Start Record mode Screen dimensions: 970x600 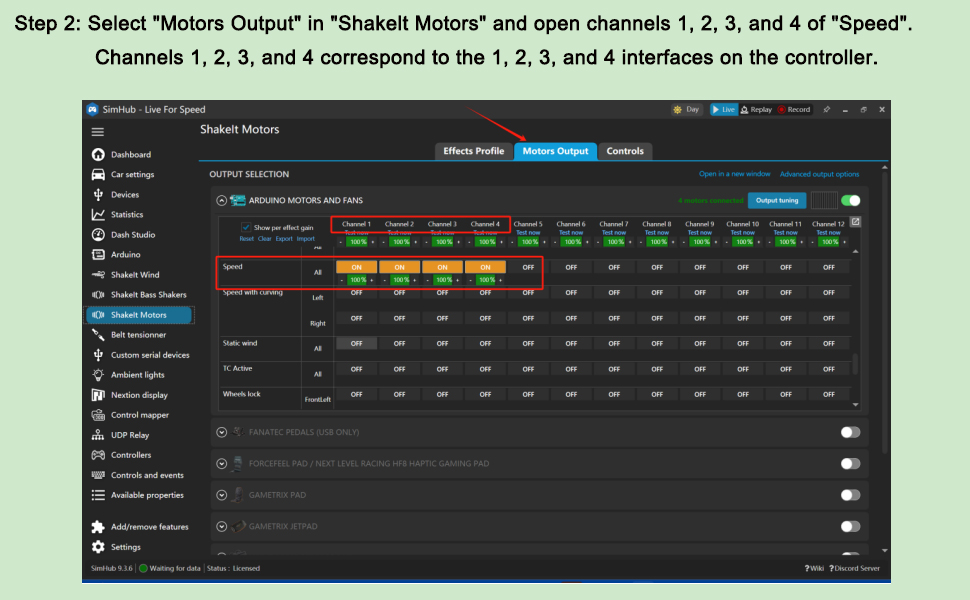tap(794, 109)
